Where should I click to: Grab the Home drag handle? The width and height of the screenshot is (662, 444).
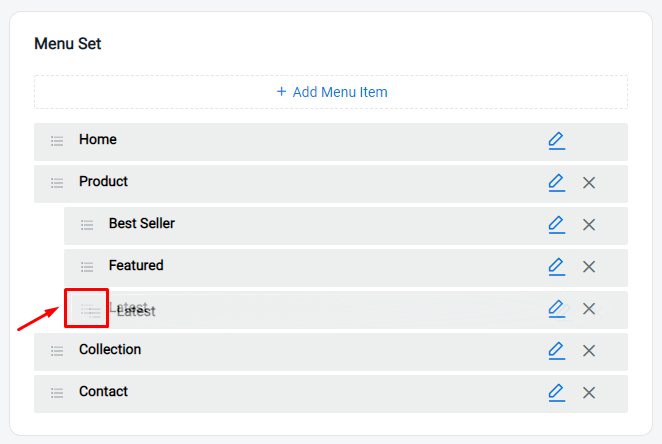pos(57,141)
